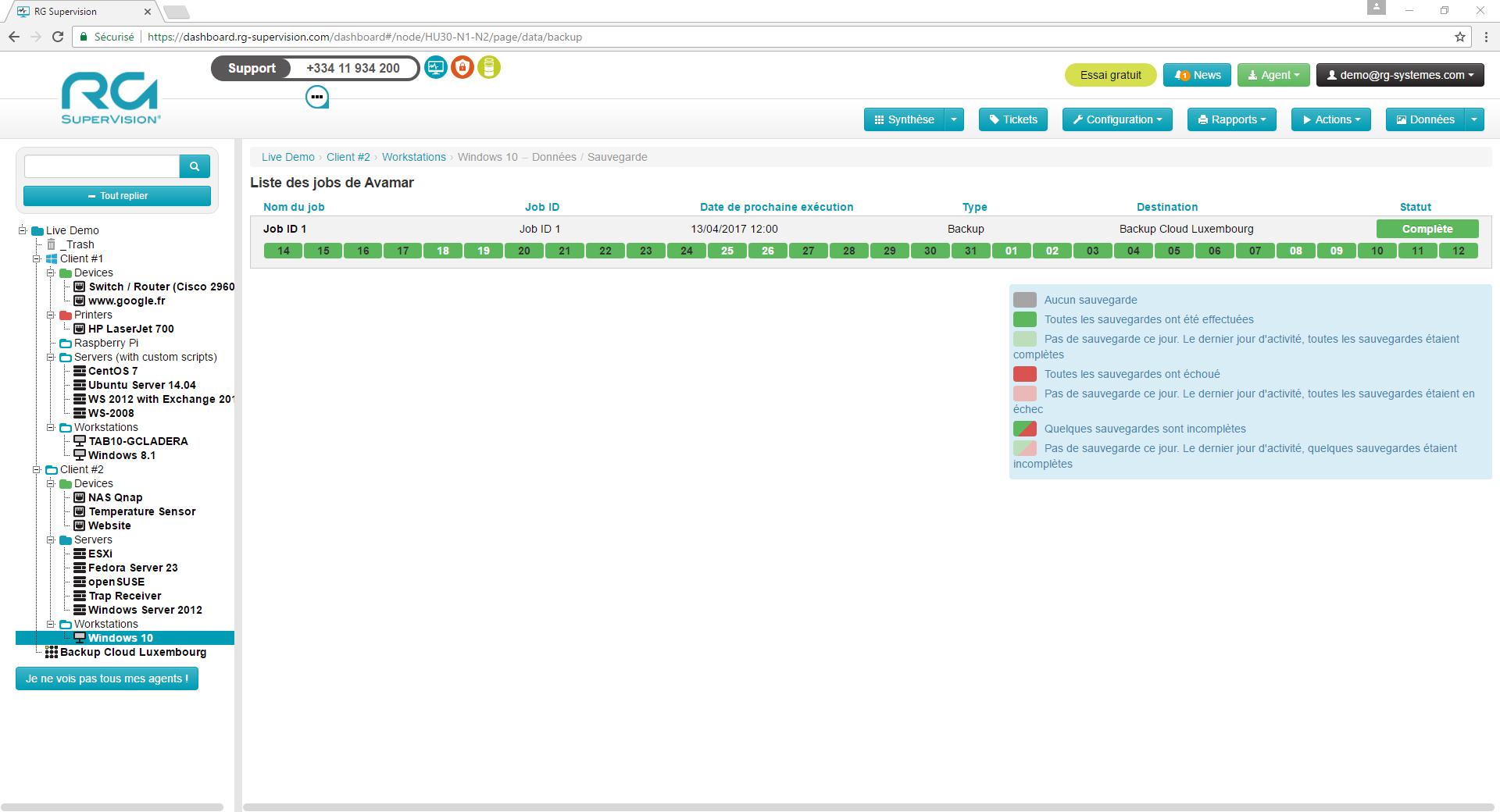This screenshot has height=812, width=1500.
Task: Click the tree search input field
Action: point(102,166)
